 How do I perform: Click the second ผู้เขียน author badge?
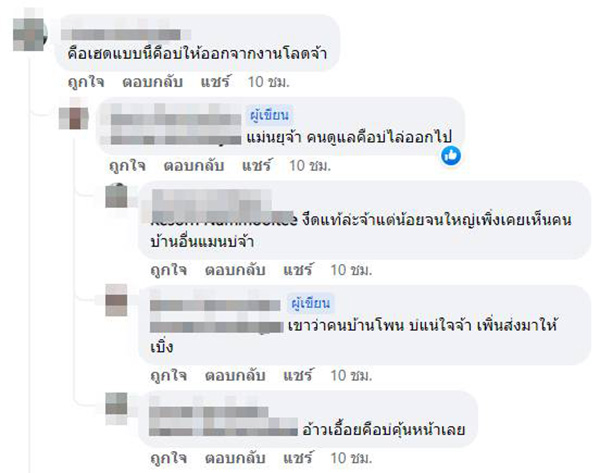tap(310, 303)
